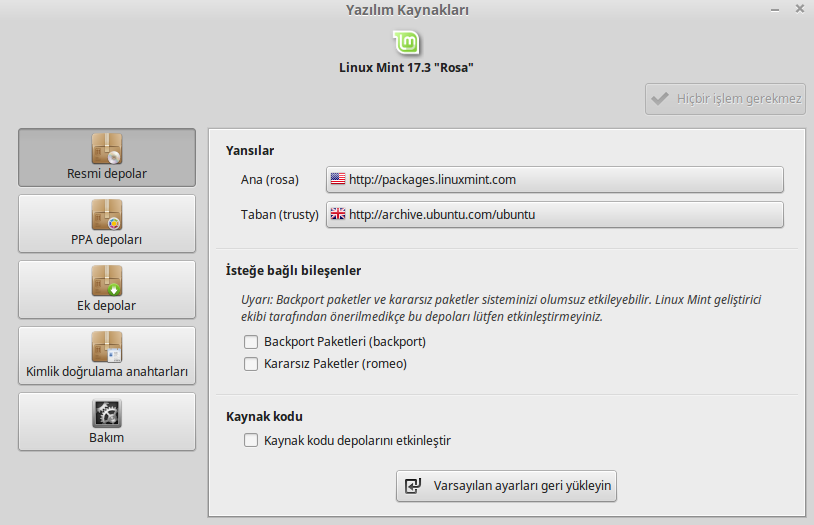Click the İsteğe bağlı bileşenler heading

[x=293, y=271]
